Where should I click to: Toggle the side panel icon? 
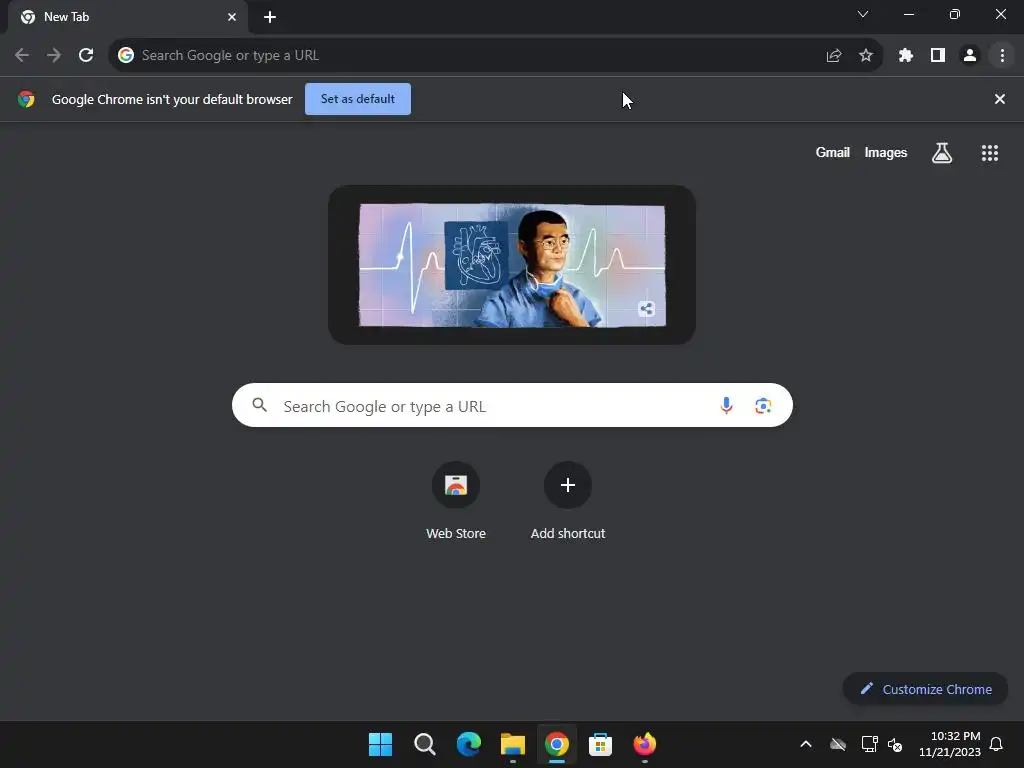[938, 56]
